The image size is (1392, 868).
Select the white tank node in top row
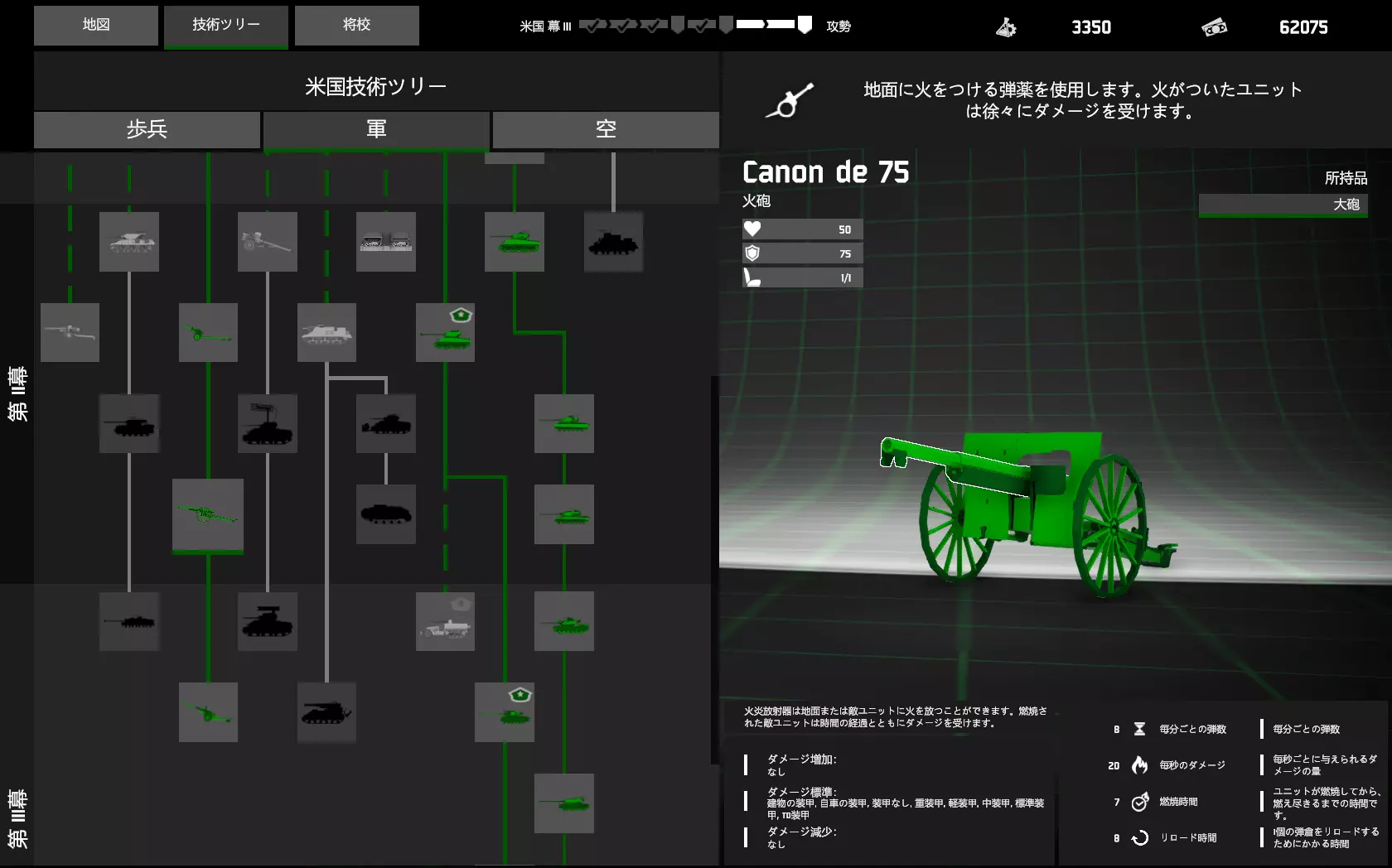129,242
